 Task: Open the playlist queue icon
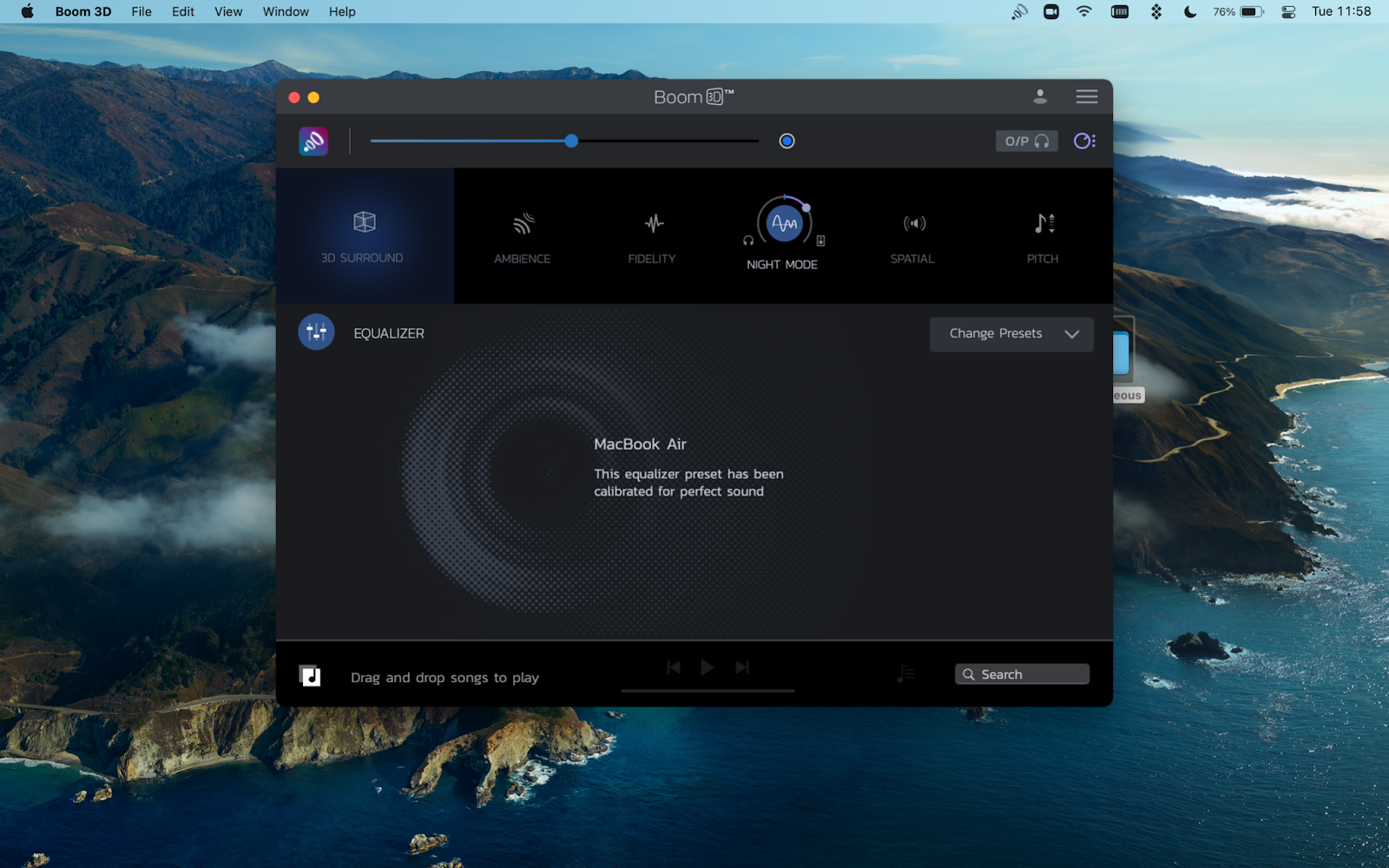(905, 673)
